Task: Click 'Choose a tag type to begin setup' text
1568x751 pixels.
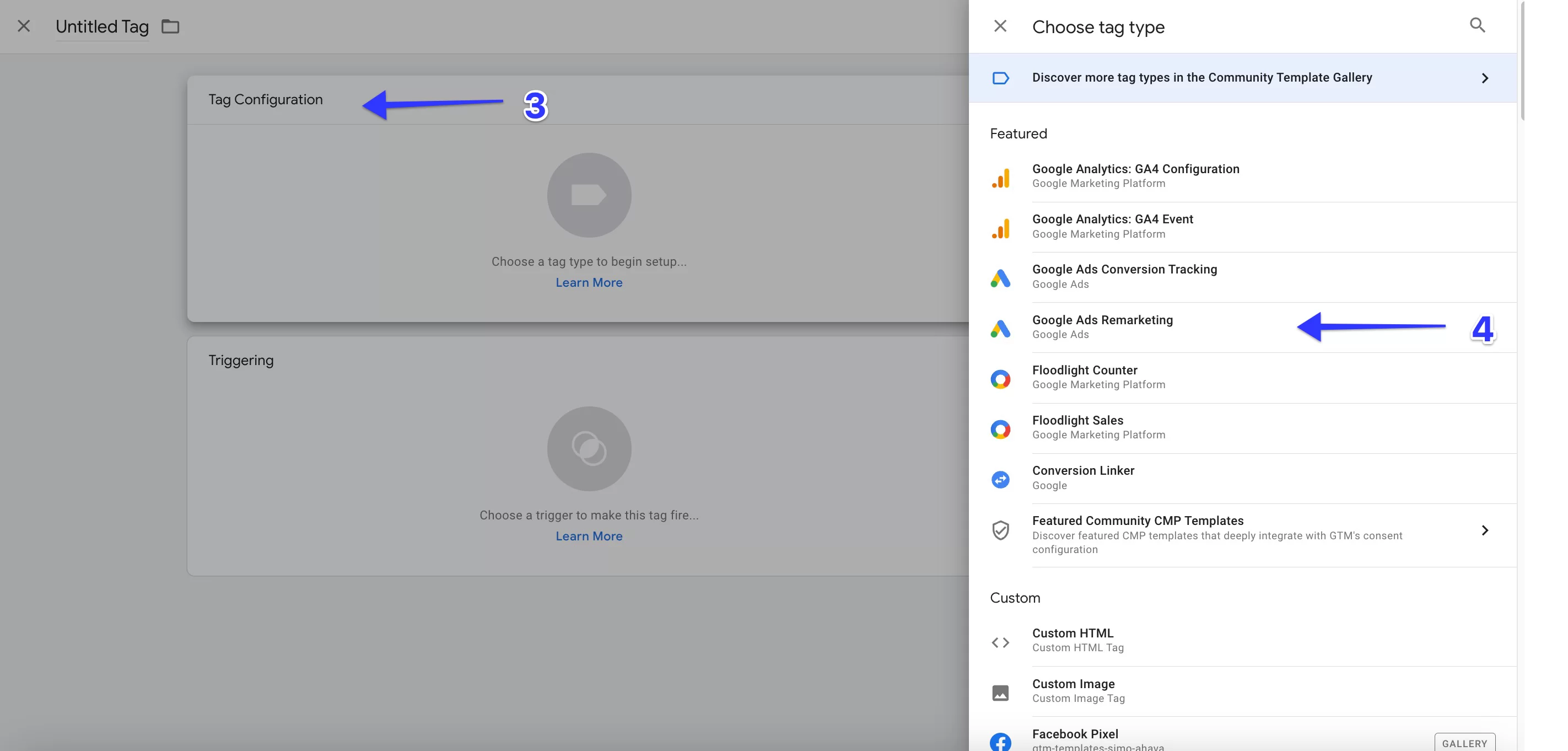Action: (589, 261)
